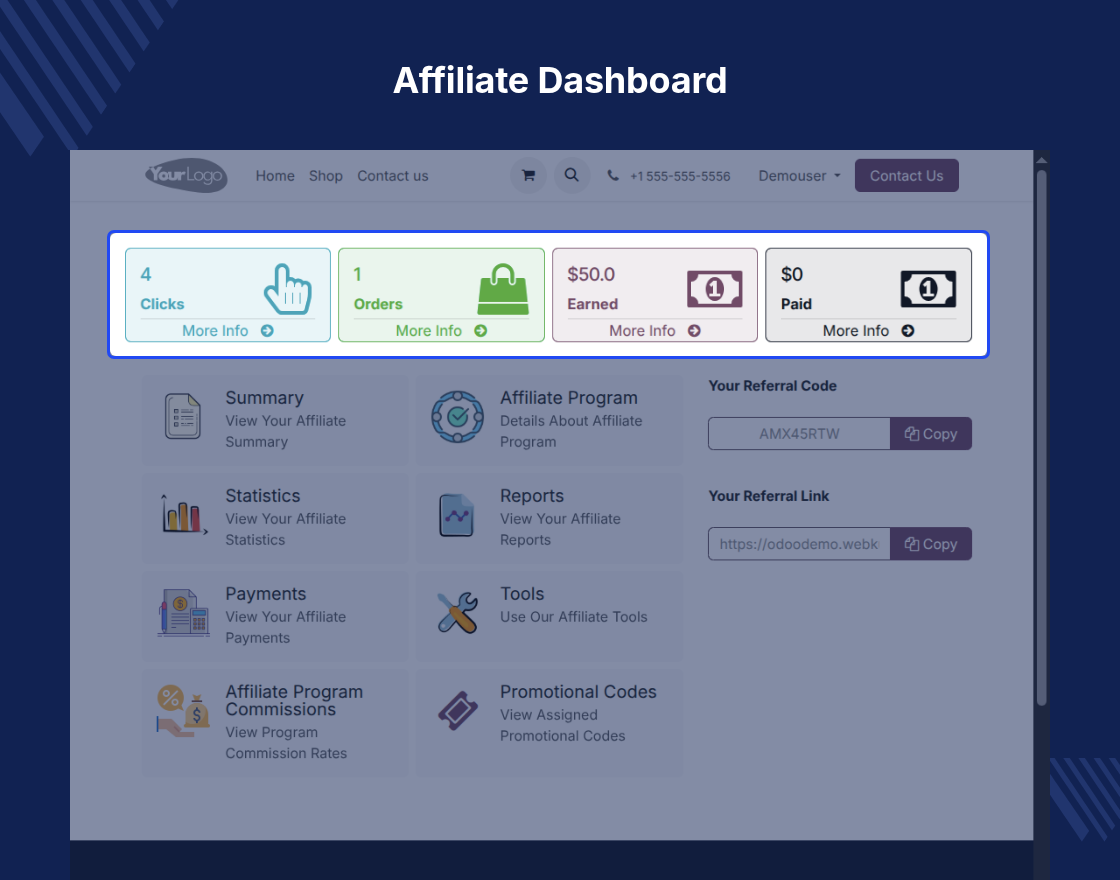Click the green shopping bag Orders icon

503,289
